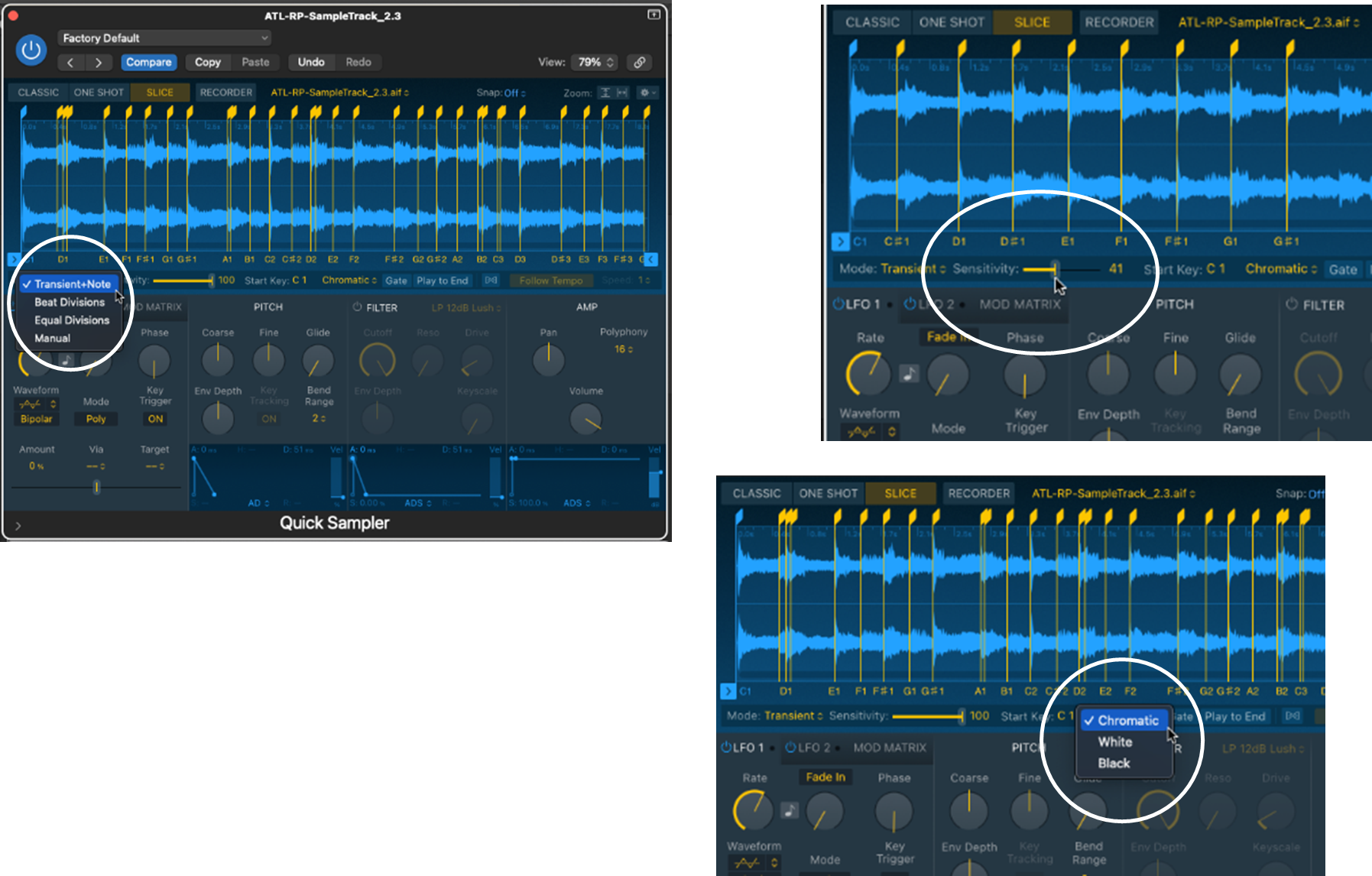The image size is (1372, 876).
Task: Toggle LFO 1 power icon in top-right close-up
Action: [838, 304]
